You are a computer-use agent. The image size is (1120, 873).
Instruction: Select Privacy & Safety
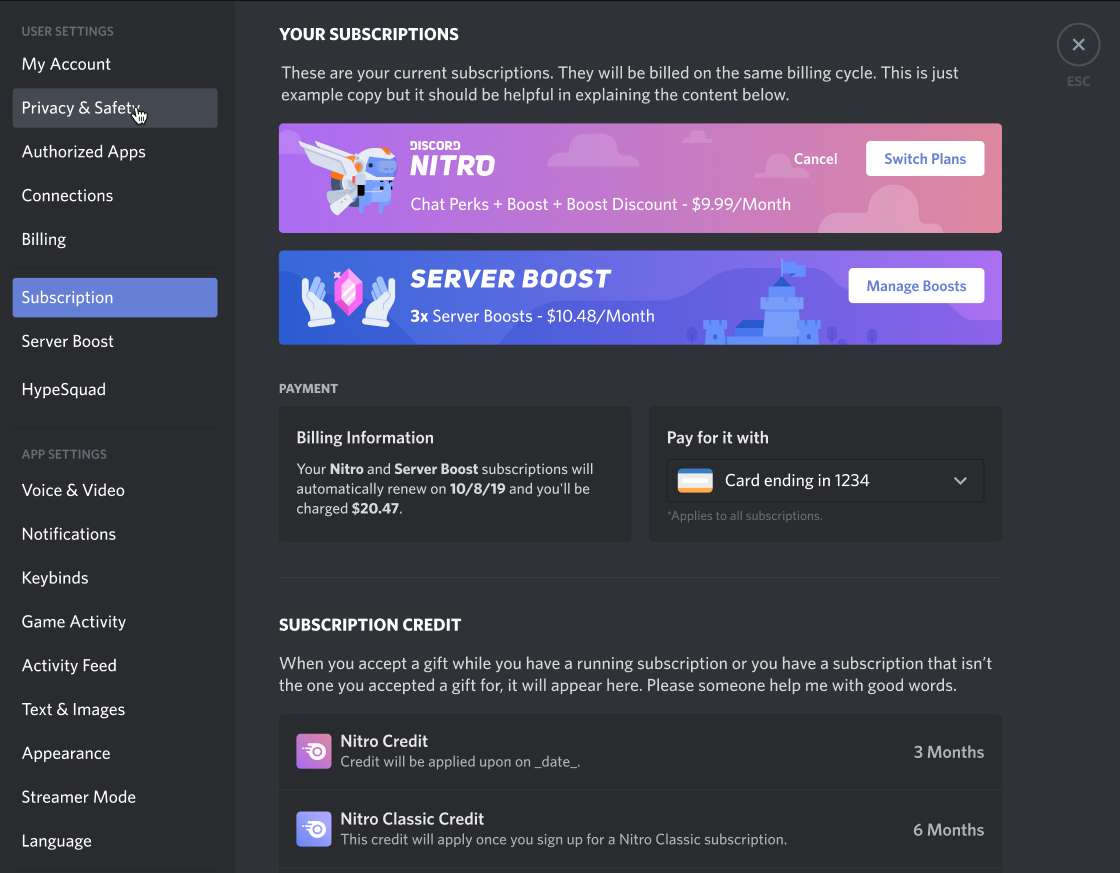click(80, 108)
